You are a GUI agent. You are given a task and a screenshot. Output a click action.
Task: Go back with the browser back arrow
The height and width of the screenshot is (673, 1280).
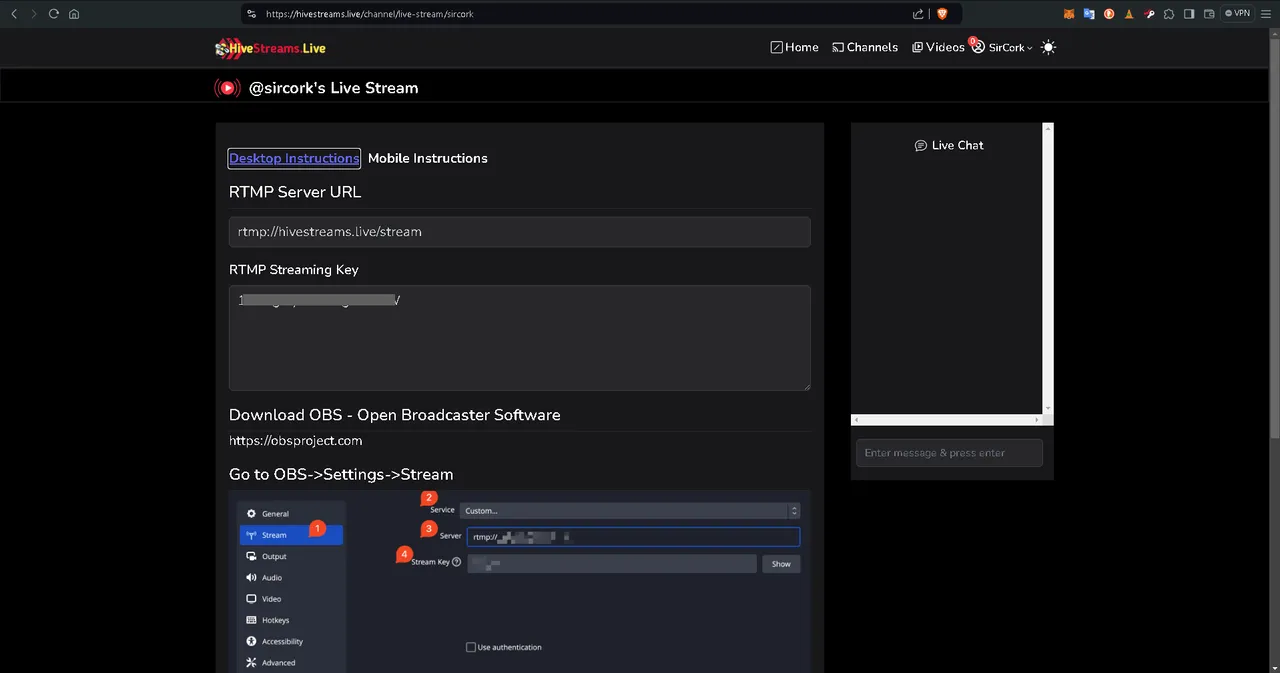(x=14, y=14)
